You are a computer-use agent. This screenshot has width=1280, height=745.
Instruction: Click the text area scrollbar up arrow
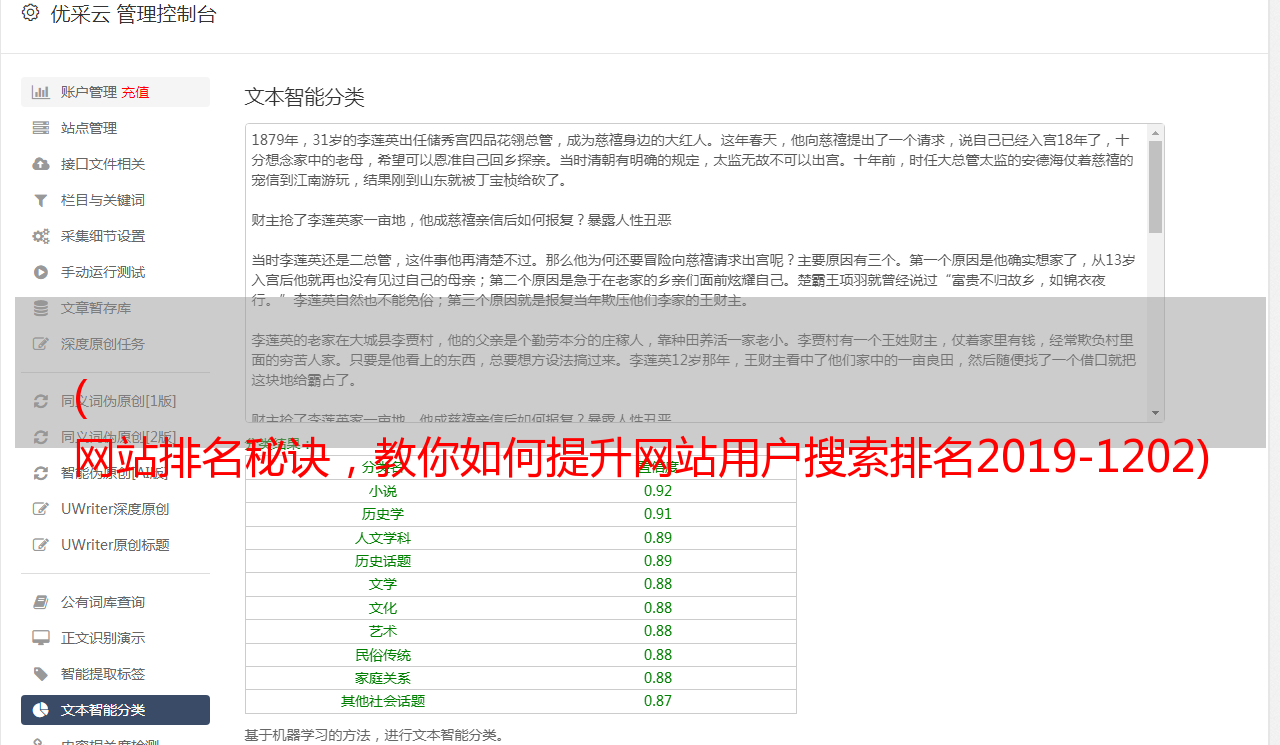pyautogui.click(x=1156, y=132)
